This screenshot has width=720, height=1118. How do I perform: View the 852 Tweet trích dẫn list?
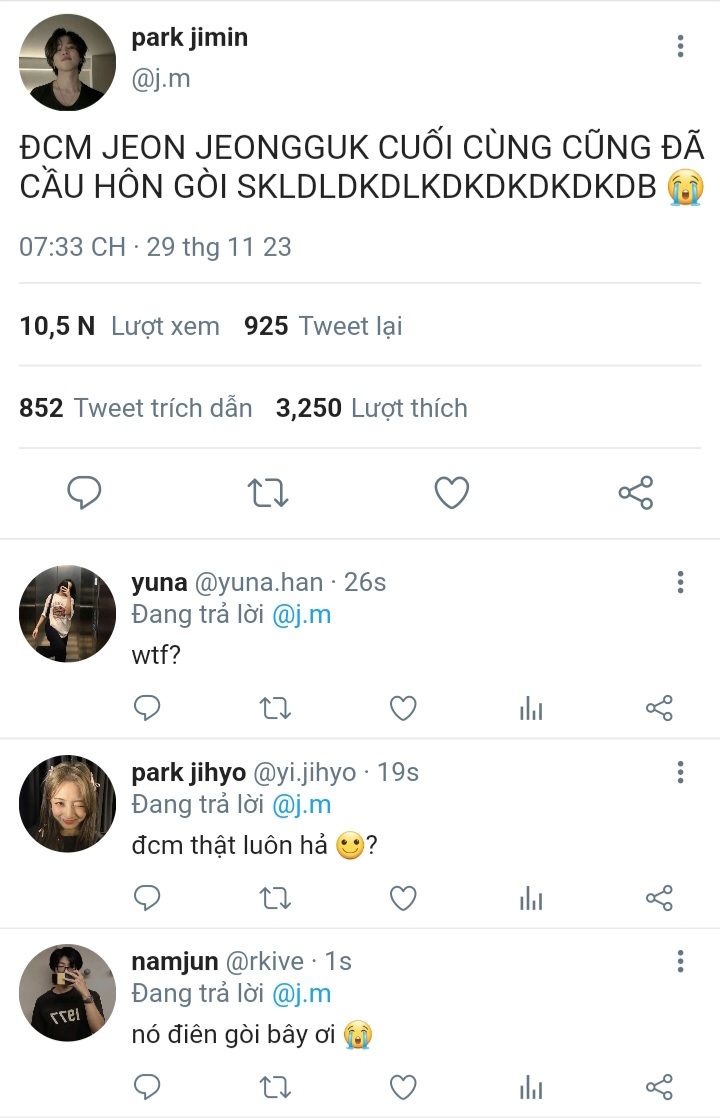[x=136, y=408]
